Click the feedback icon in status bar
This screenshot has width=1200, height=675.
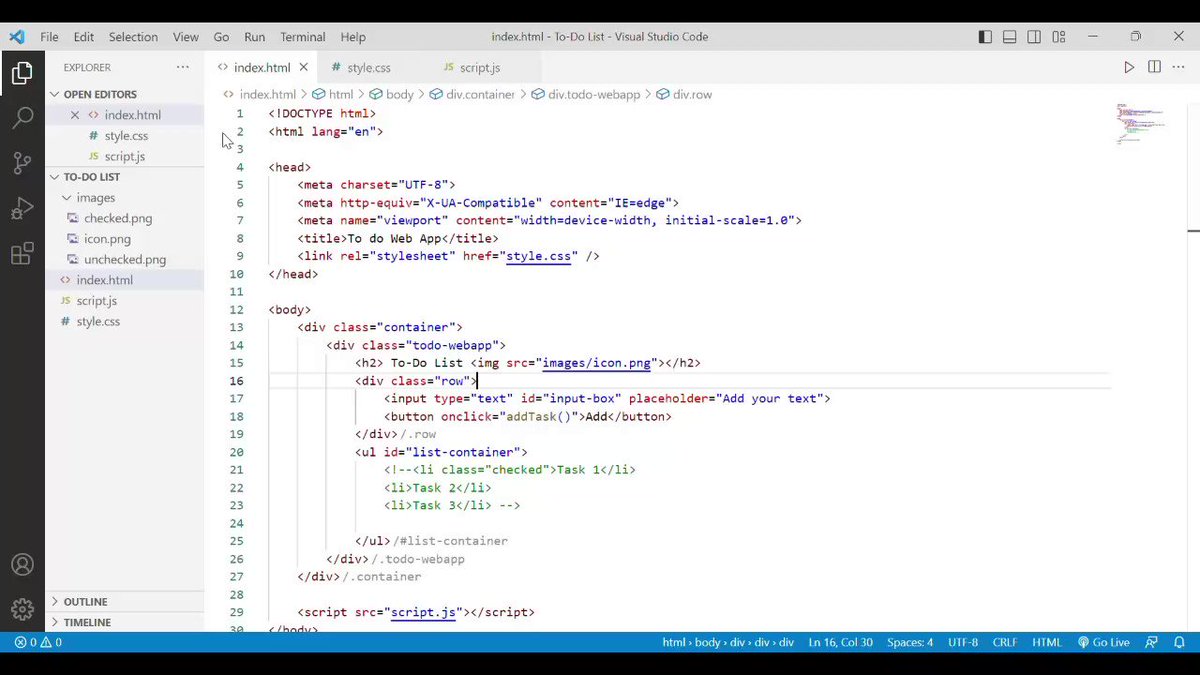pos(1152,642)
